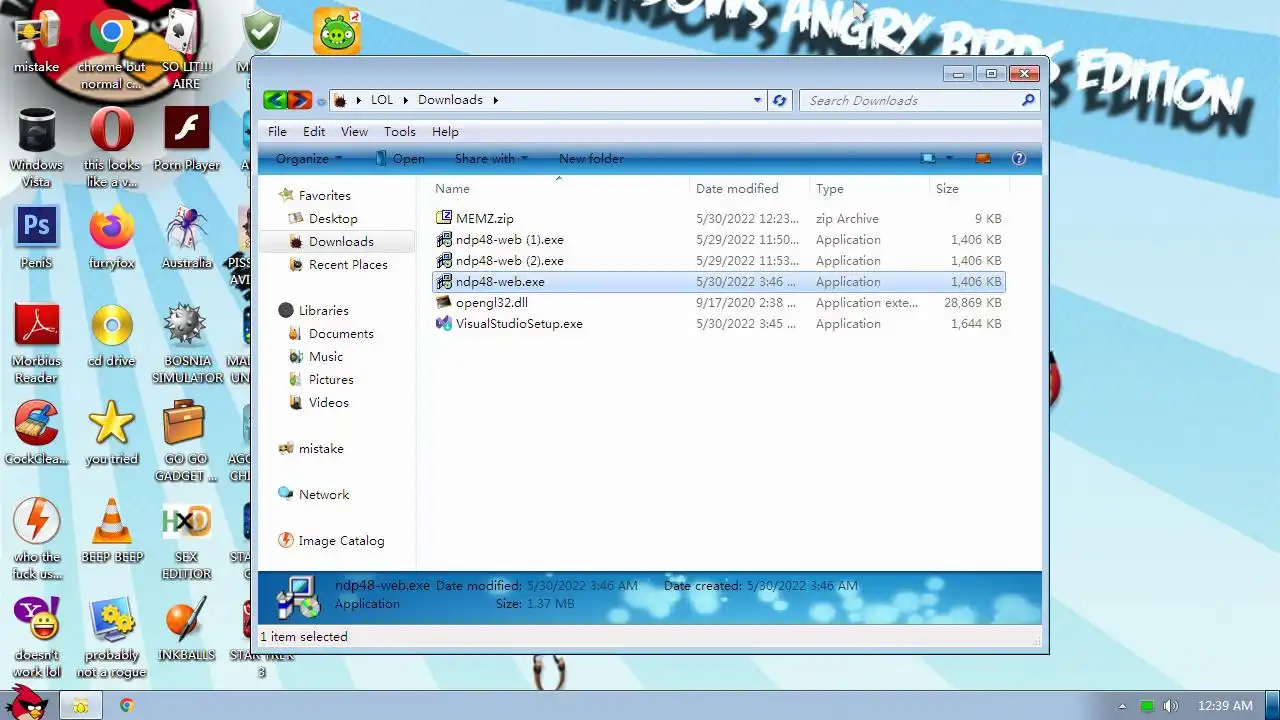This screenshot has height=720, width=1280.
Task: Change view using the views icon
Action: coord(929,158)
